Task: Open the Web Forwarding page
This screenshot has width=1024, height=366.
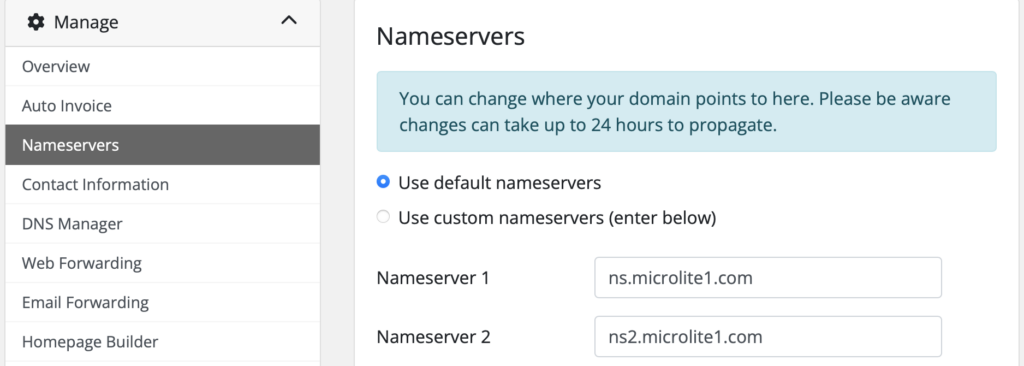Action: pos(163,263)
